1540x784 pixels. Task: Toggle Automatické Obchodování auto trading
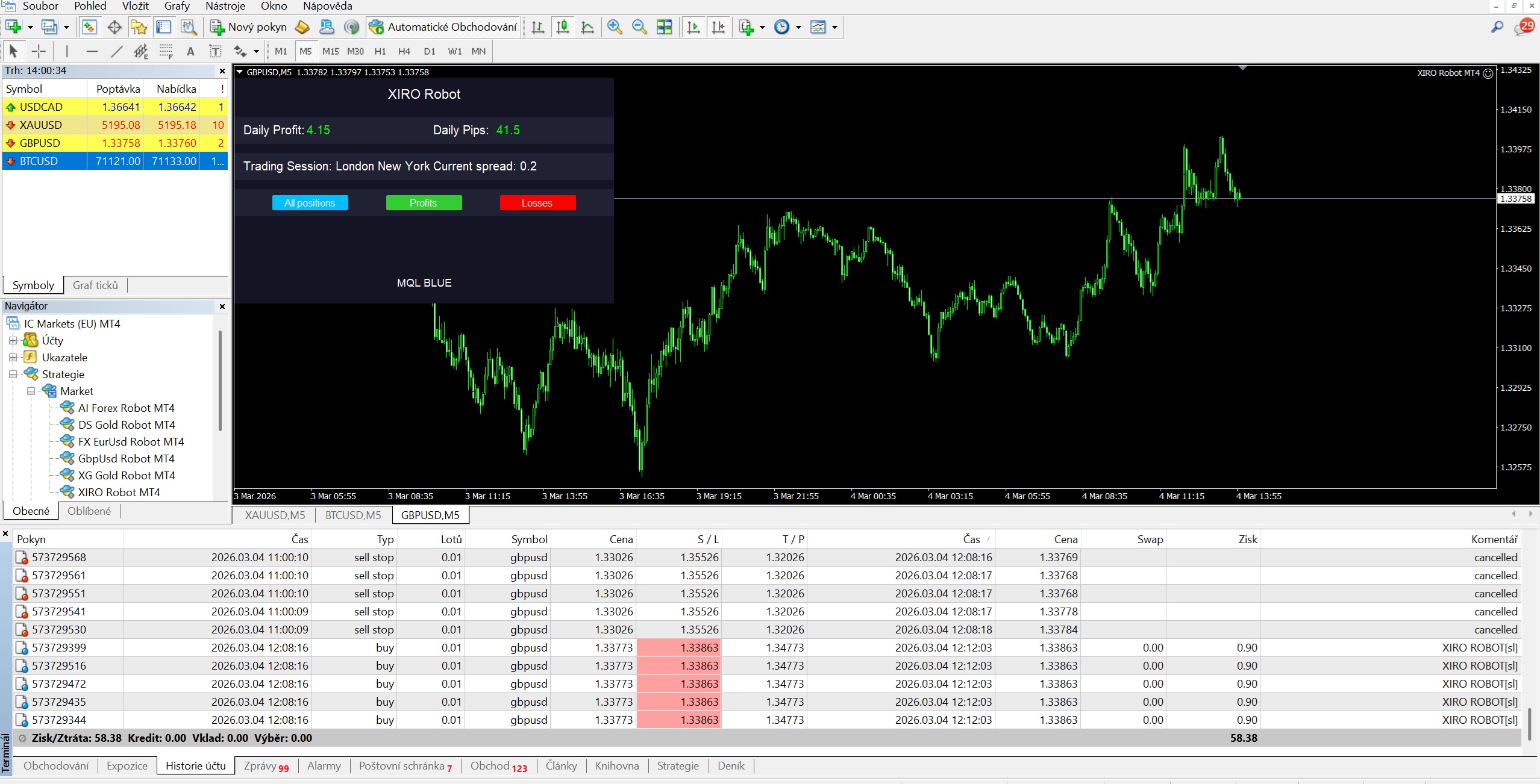click(x=443, y=27)
